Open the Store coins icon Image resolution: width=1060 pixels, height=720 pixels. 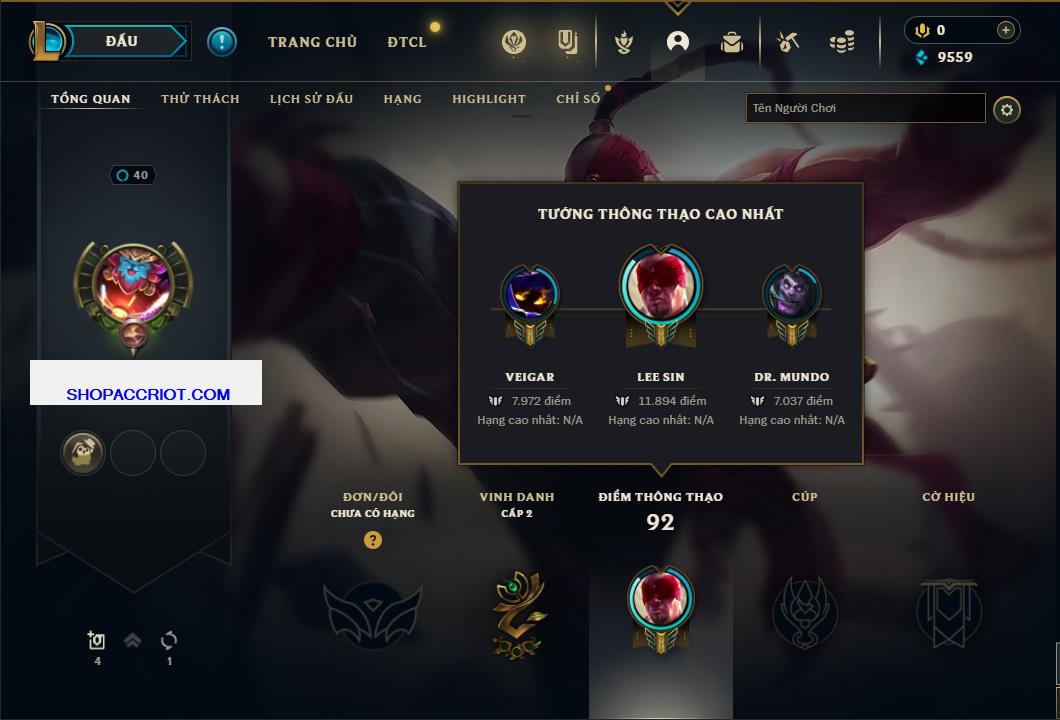(842, 42)
